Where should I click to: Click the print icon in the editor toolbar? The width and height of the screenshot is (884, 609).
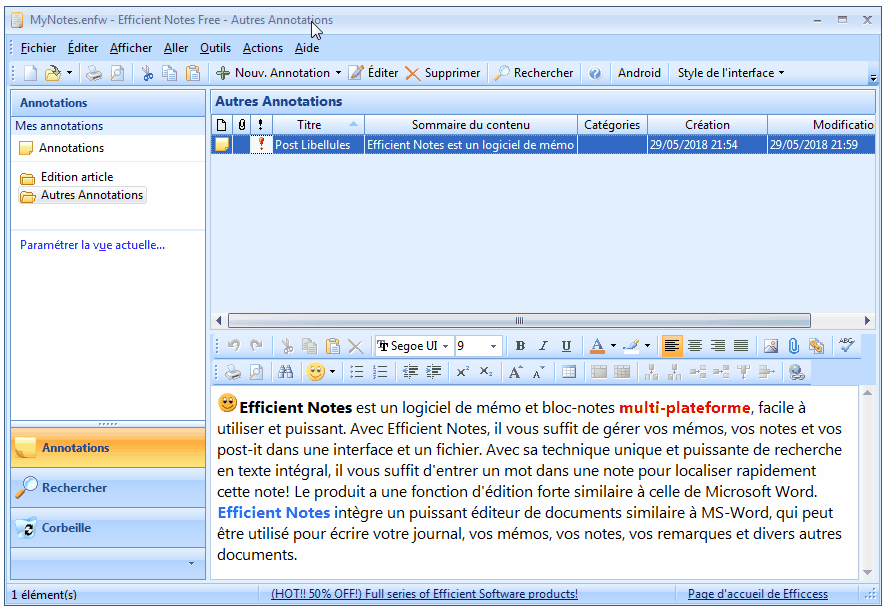pyautogui.click(x=233, y=372)
